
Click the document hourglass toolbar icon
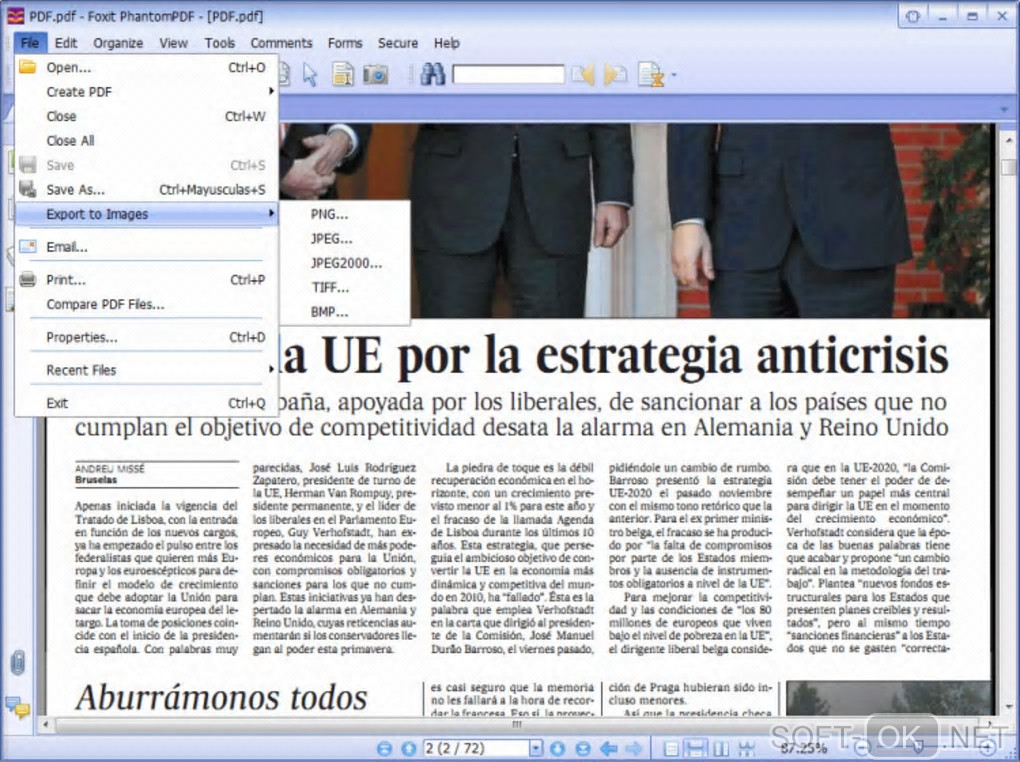pyautogui.click(x=651, y=75)
